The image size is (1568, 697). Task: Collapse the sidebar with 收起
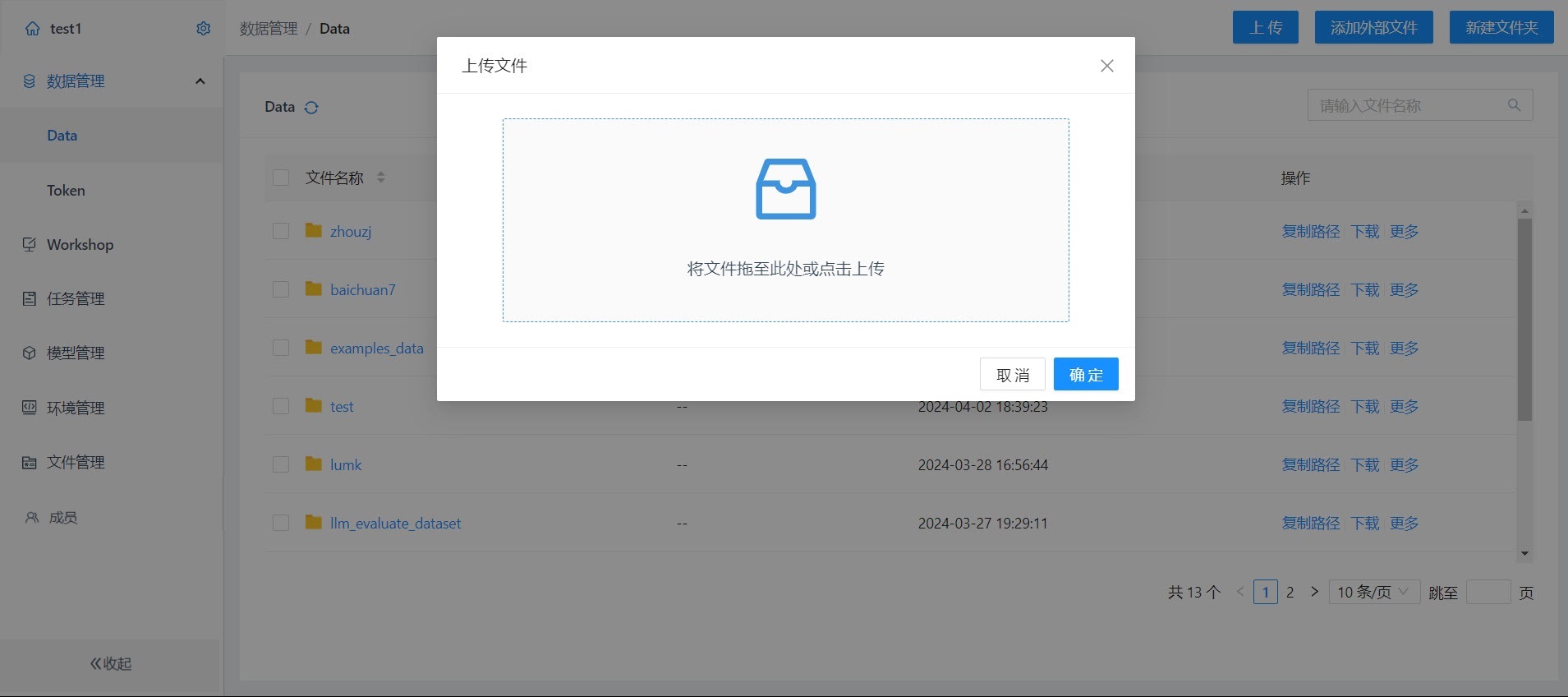coord(111,663)
